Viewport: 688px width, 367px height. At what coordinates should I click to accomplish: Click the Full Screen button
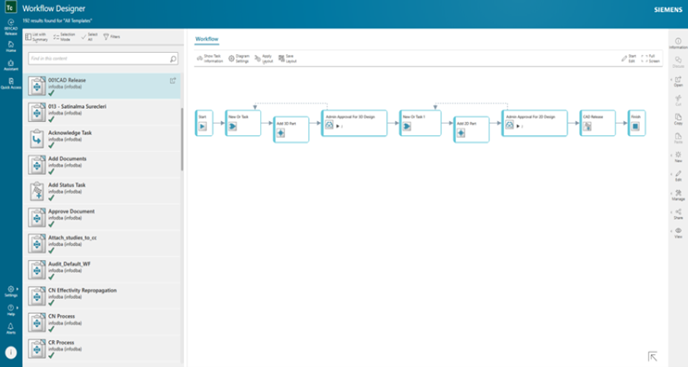pyautogui.click(x=650, y=58)
